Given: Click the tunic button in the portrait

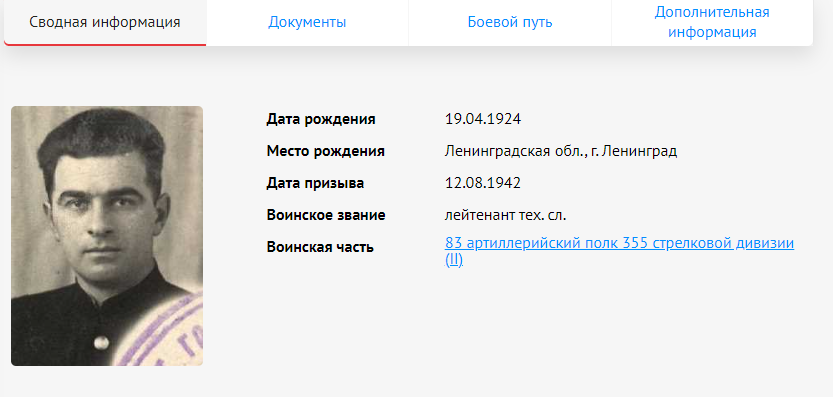Looking at the screenshot, I should click(101, 342).
